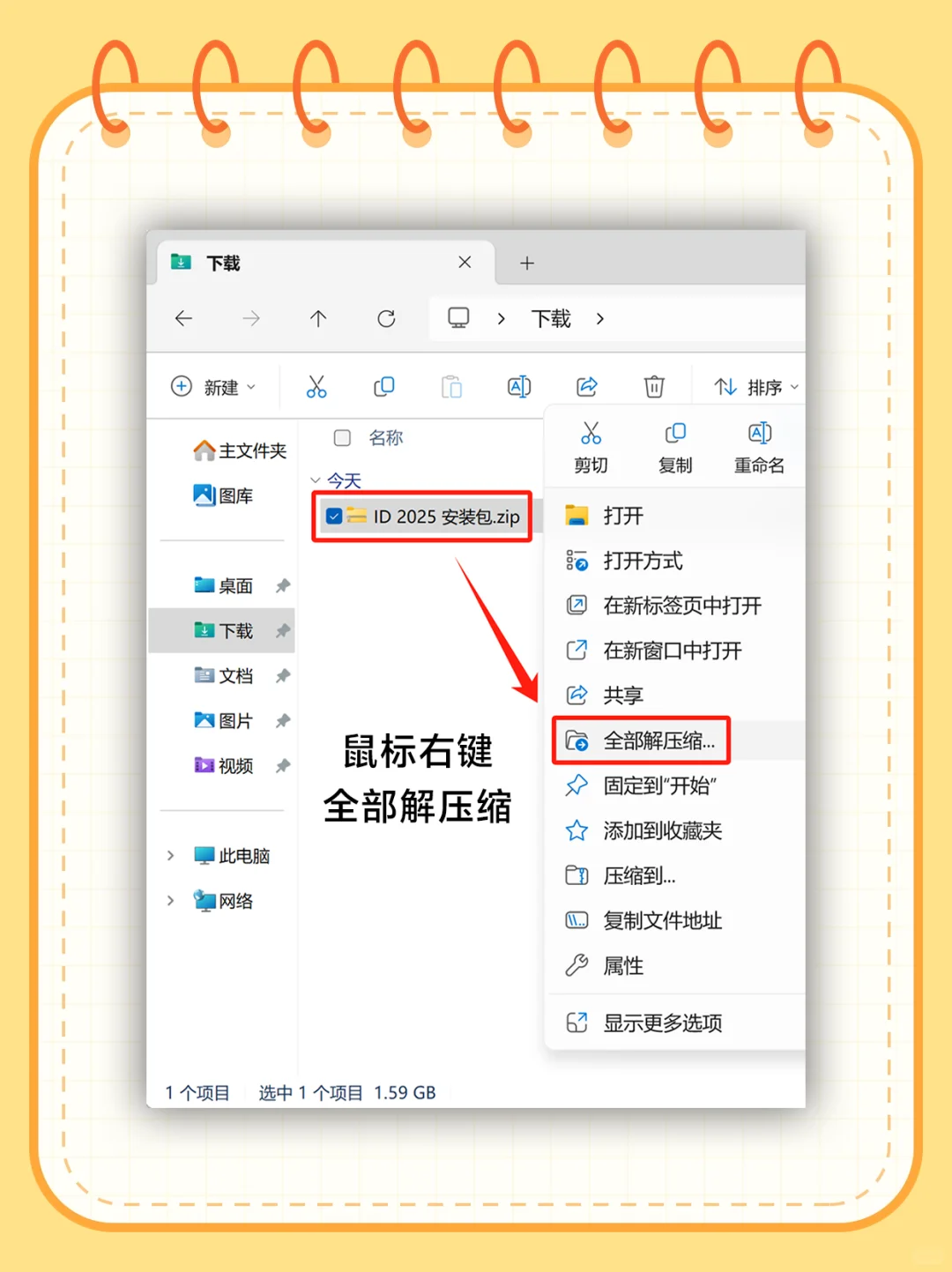Click the new tab plus button

526,263
